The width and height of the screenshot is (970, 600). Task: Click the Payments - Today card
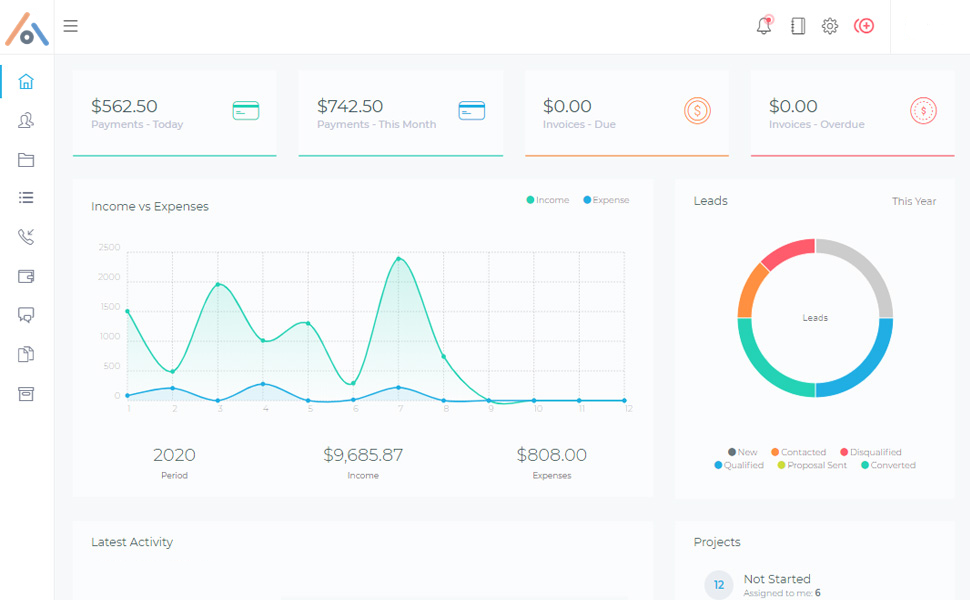(x=174, y=113)
